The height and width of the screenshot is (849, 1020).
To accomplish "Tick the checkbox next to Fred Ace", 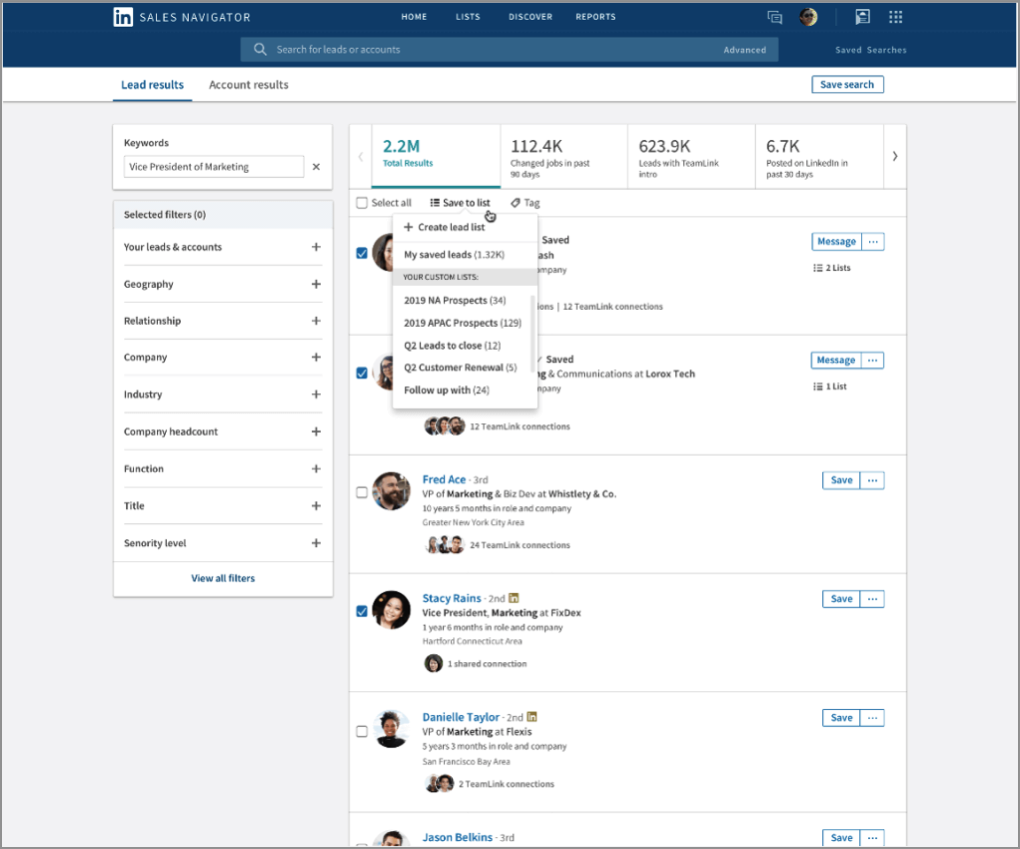I will coord(362,492).
